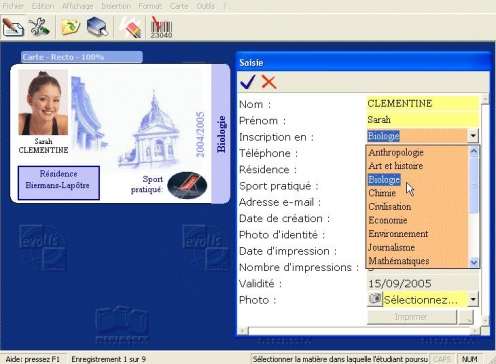Image resolution: width=496 pixels, height=364 pixels.
Task: Choose Economie from the list
Action: coord(388,220)
